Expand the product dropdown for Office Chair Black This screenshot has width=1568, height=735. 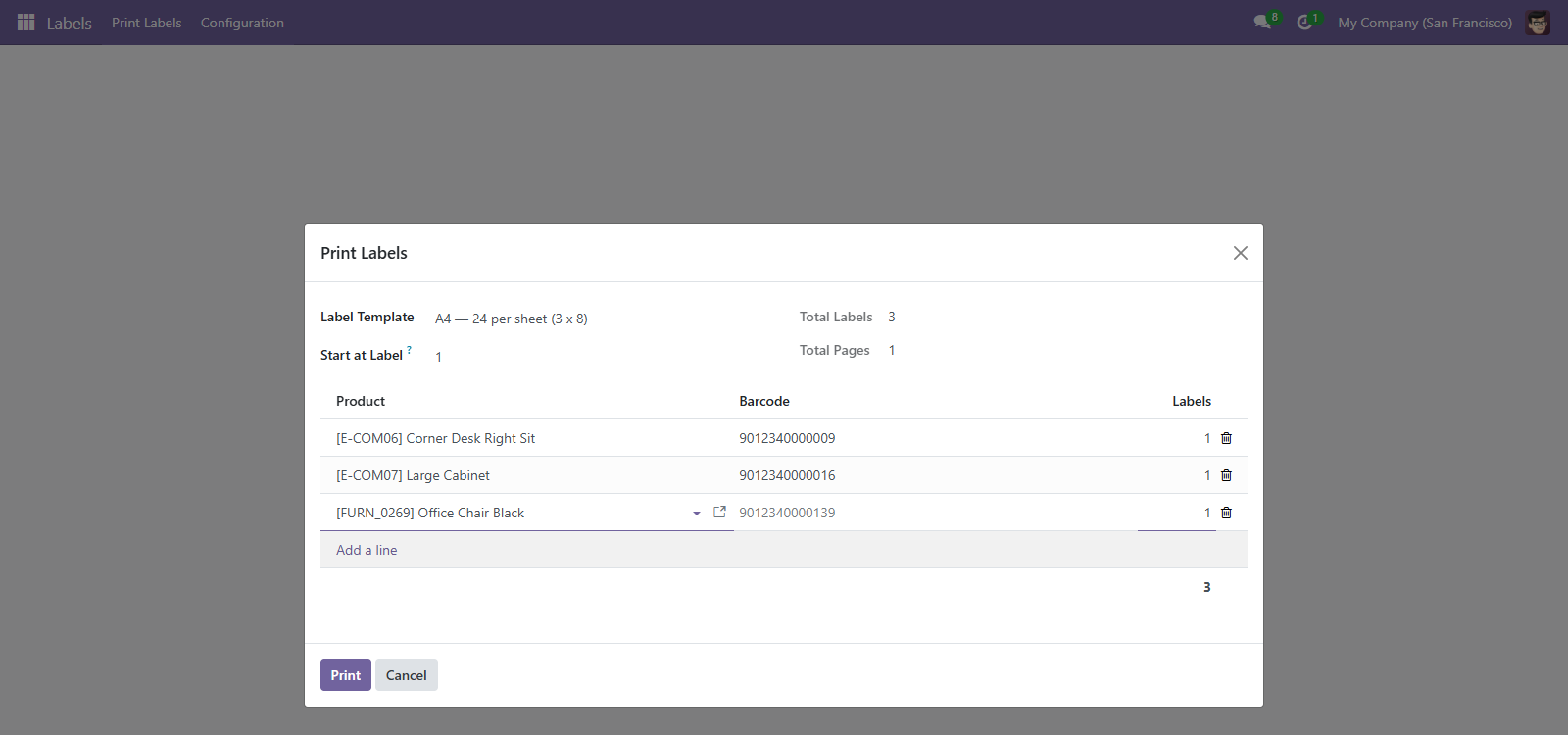[697, 513]
